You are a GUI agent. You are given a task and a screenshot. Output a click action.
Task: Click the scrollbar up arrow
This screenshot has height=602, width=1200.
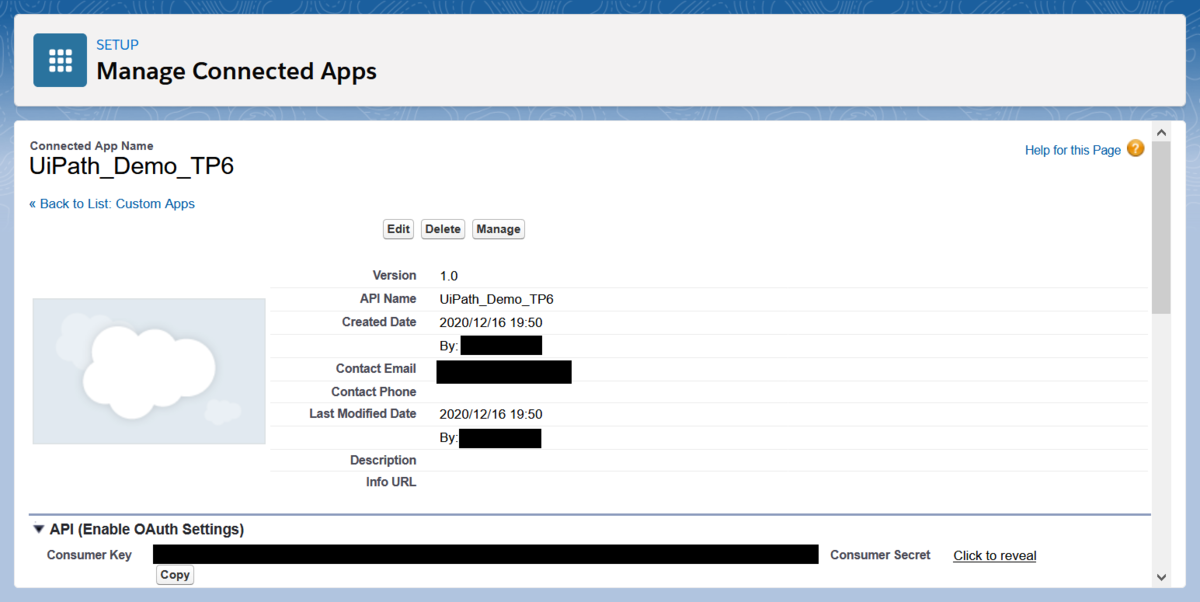point(1161,132)
